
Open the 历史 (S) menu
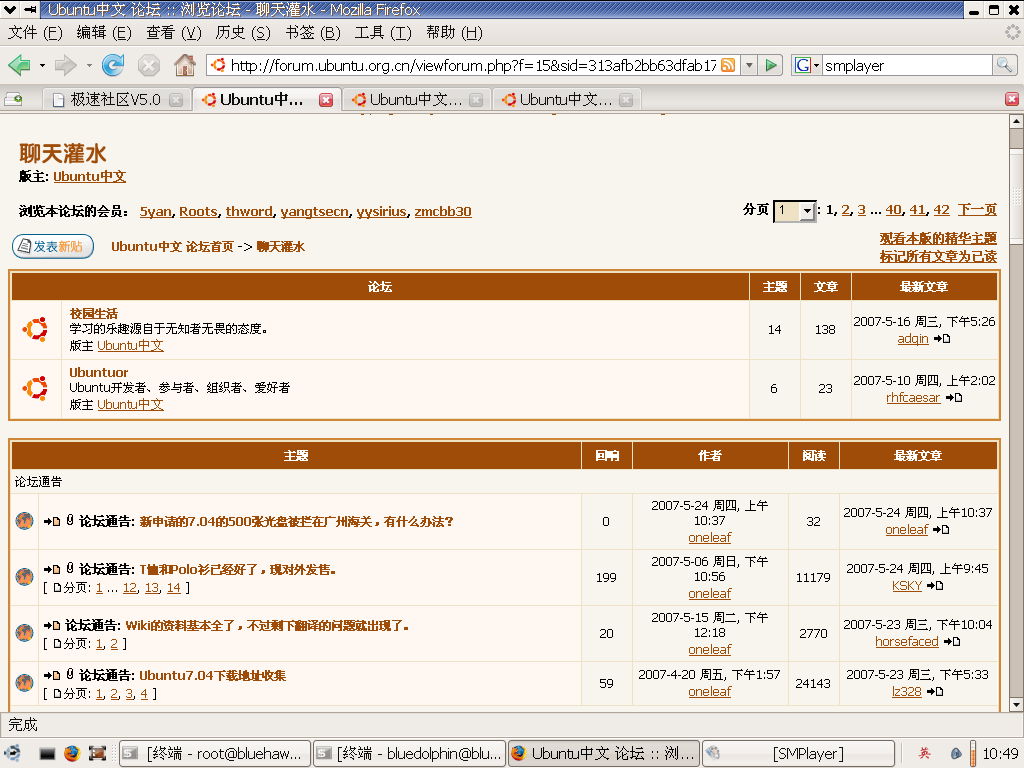[243, 33]
